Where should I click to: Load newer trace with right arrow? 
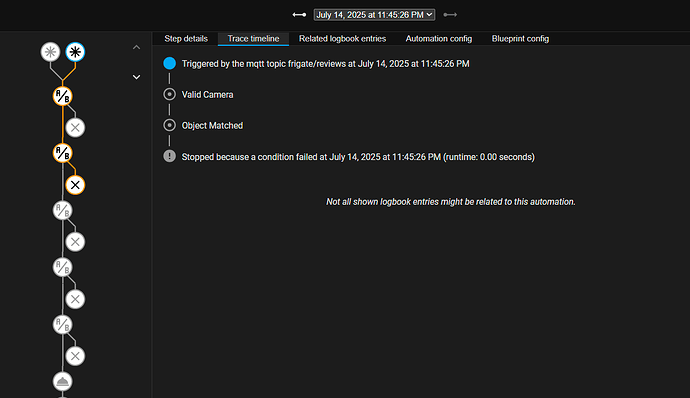pos(450,15)
